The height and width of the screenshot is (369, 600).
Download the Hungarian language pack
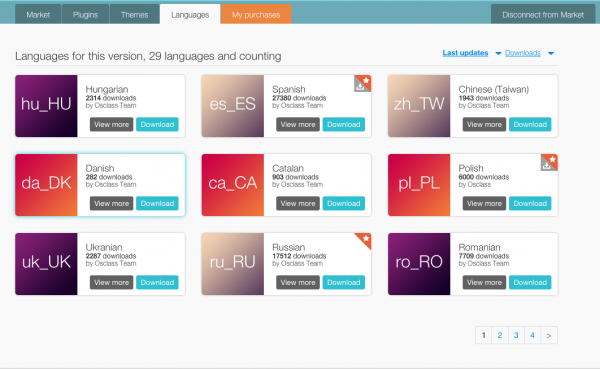[x=157, y=124]
